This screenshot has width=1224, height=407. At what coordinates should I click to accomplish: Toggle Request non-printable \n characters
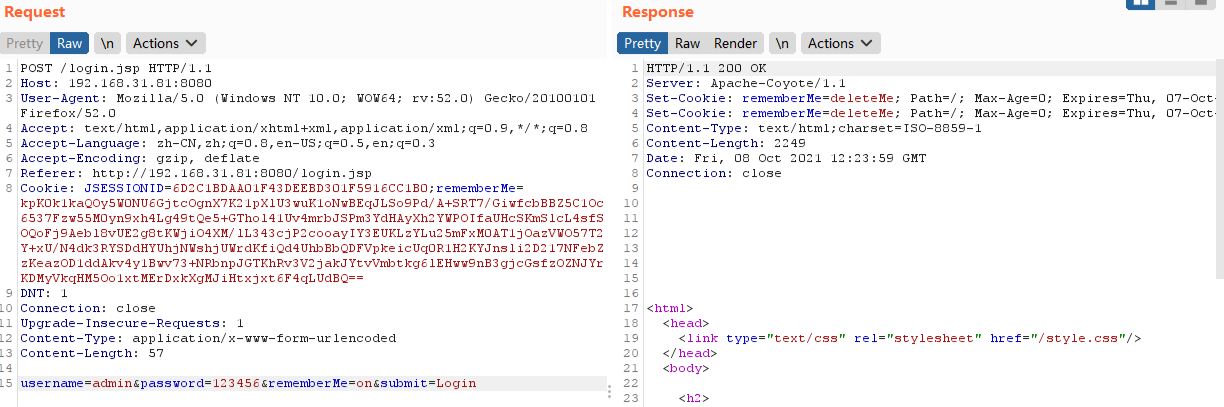pos(106,43)
